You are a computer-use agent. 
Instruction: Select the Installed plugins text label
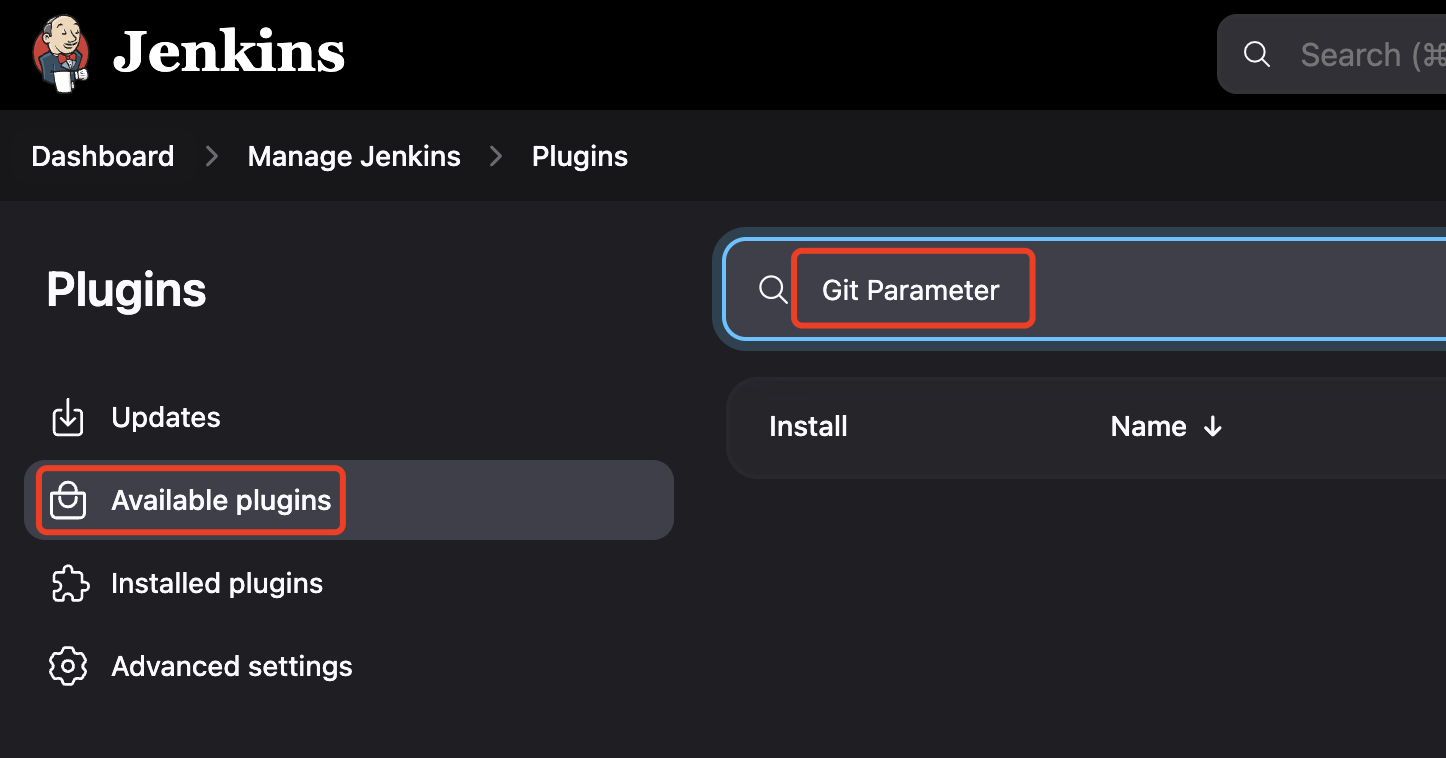pos(217,584)
